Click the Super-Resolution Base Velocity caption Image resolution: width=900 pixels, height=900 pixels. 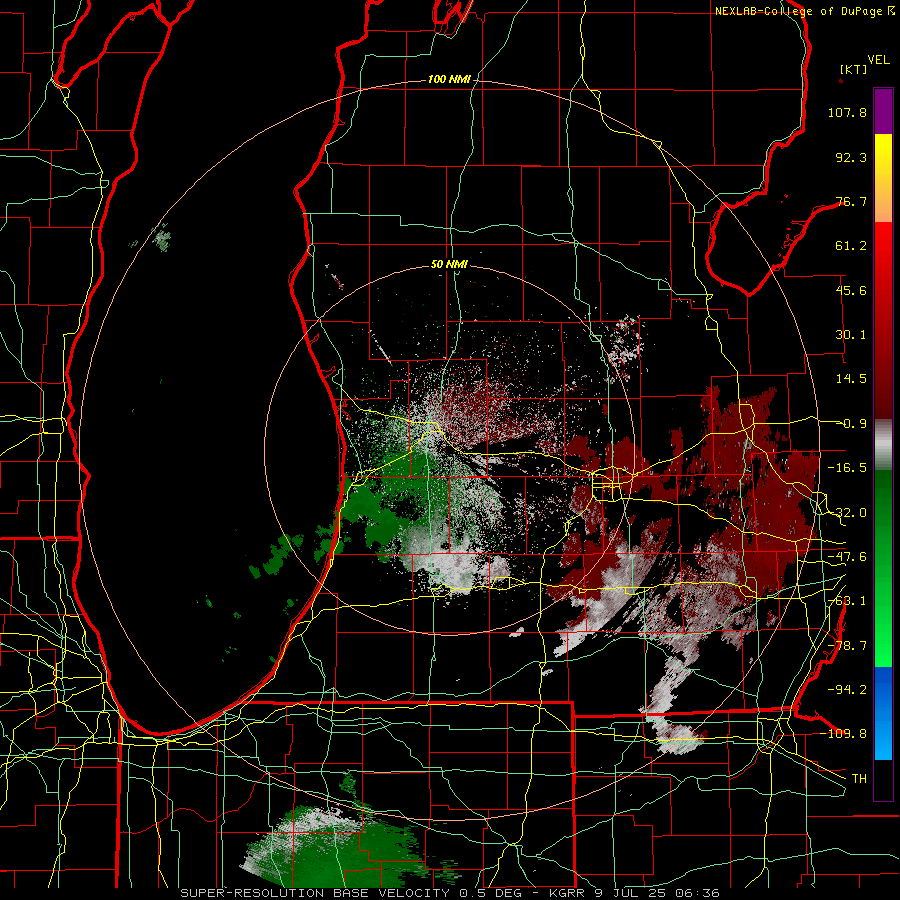449,893
